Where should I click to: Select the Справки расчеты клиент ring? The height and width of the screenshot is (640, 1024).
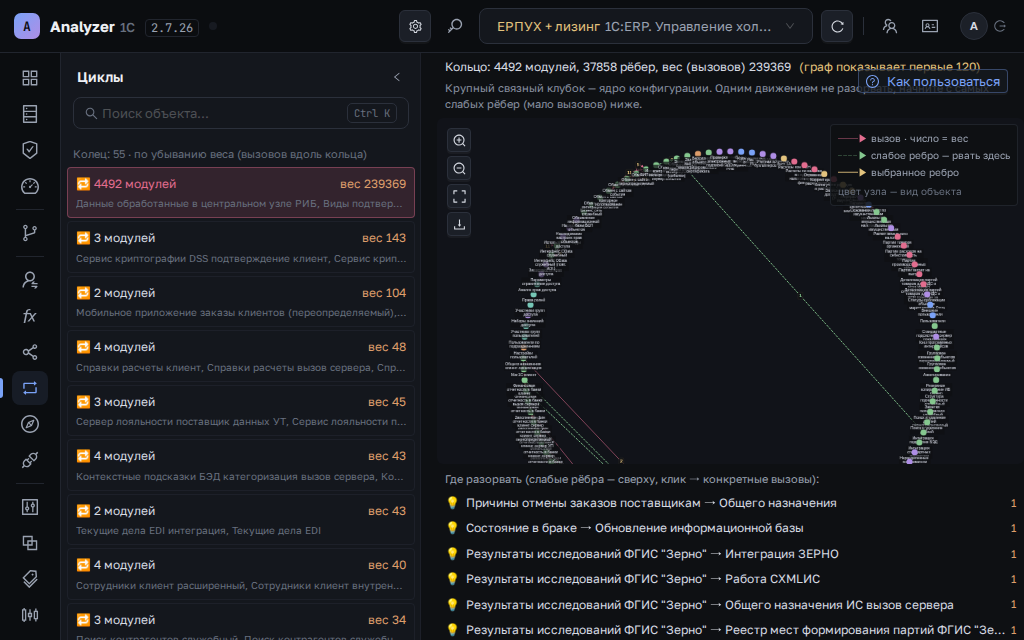pos(241,356)
